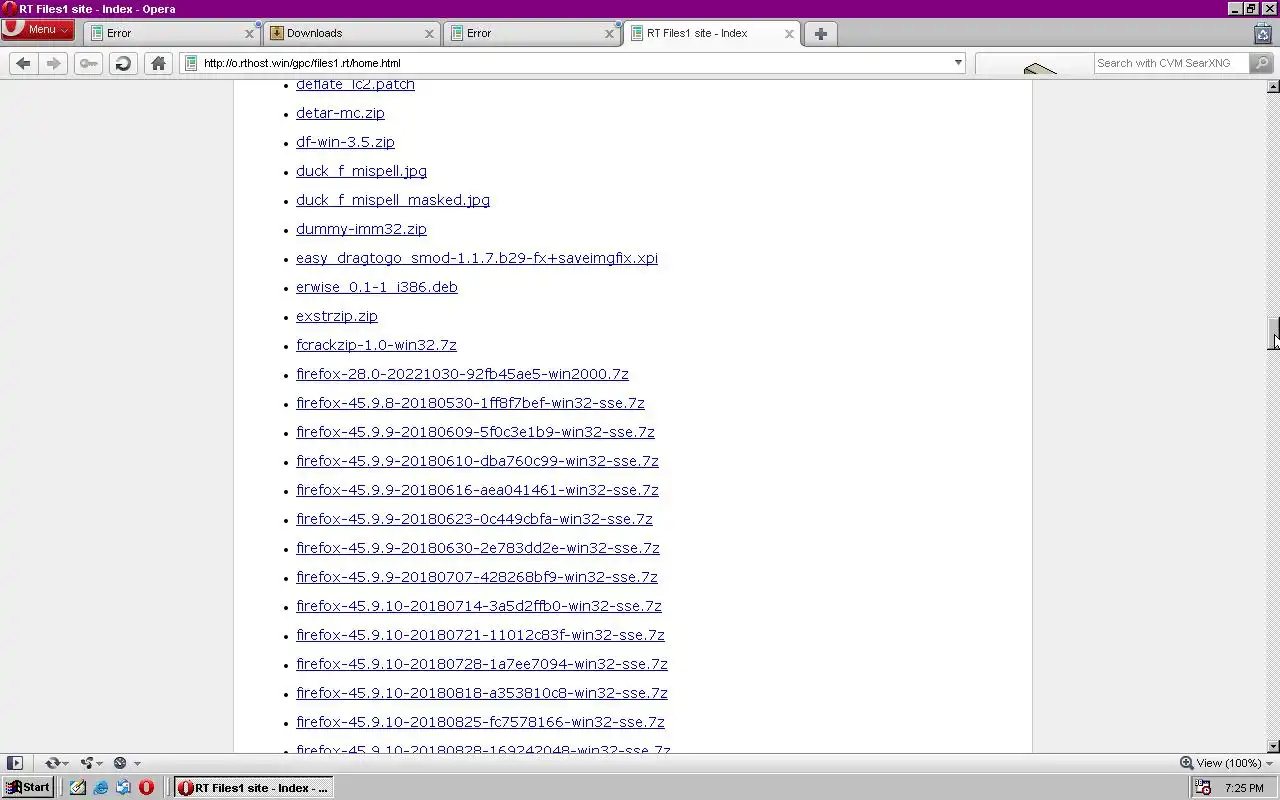This screenshot has width=1280, height=800.
Task: Click the 7:25 PM clock
Action: point(1244,788)
